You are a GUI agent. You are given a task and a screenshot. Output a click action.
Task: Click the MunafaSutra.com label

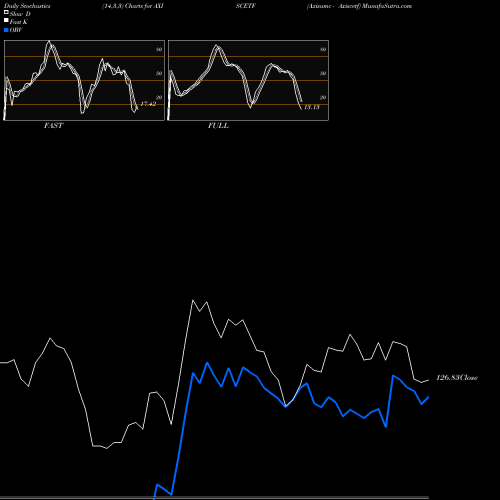[x=387, y=6]
